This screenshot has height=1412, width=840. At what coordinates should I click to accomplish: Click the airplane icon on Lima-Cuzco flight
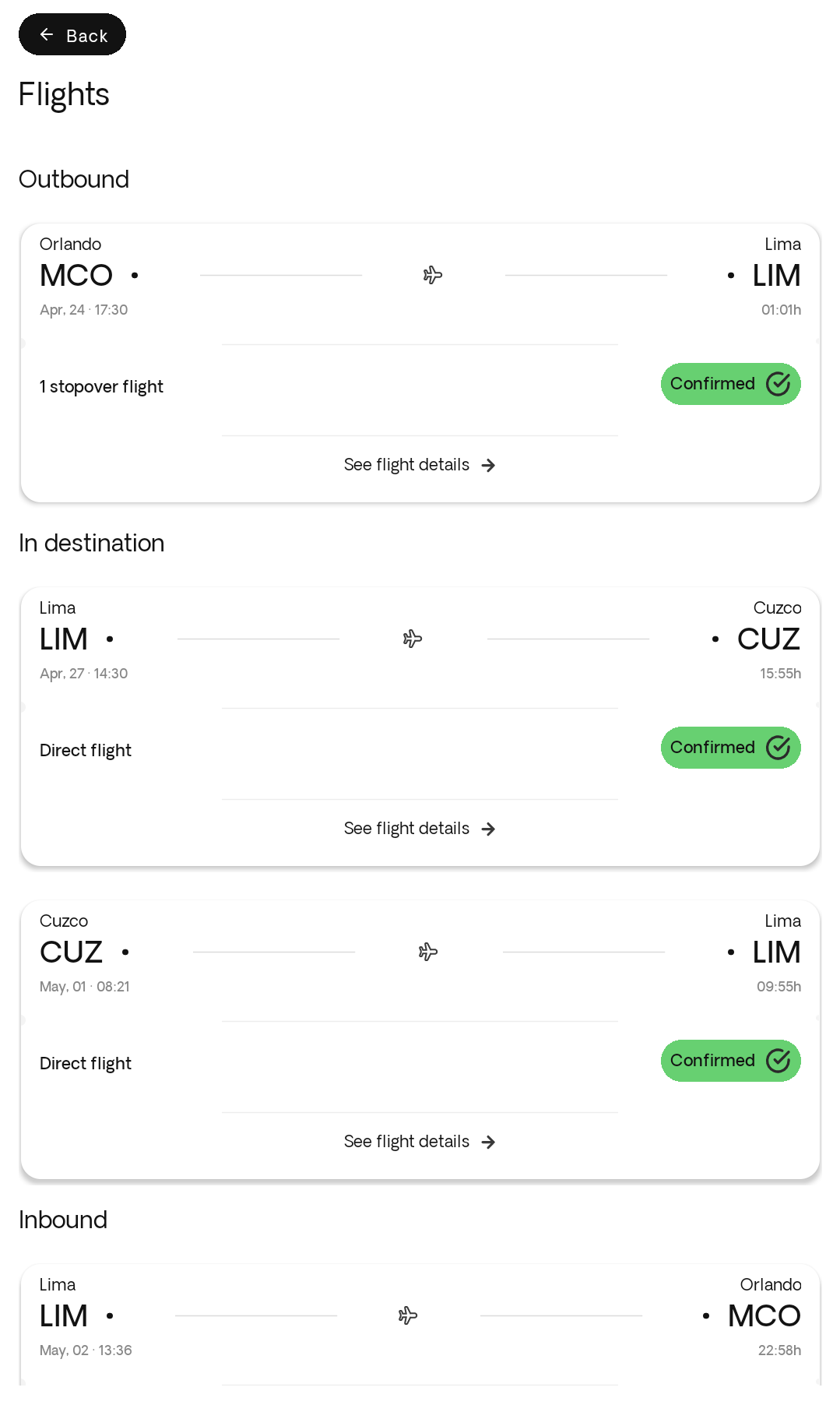[413, 639]
